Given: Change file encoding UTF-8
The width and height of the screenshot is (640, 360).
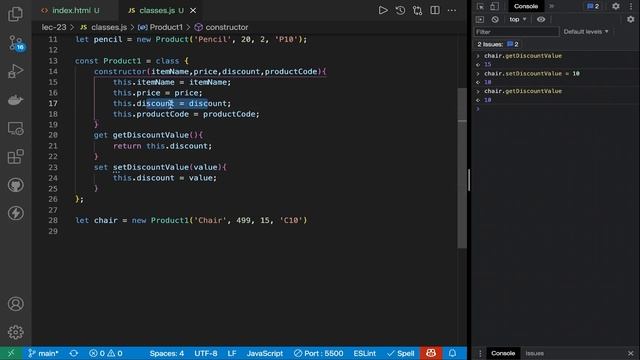Looking at the screenshot, I should [x=206, y=353].
